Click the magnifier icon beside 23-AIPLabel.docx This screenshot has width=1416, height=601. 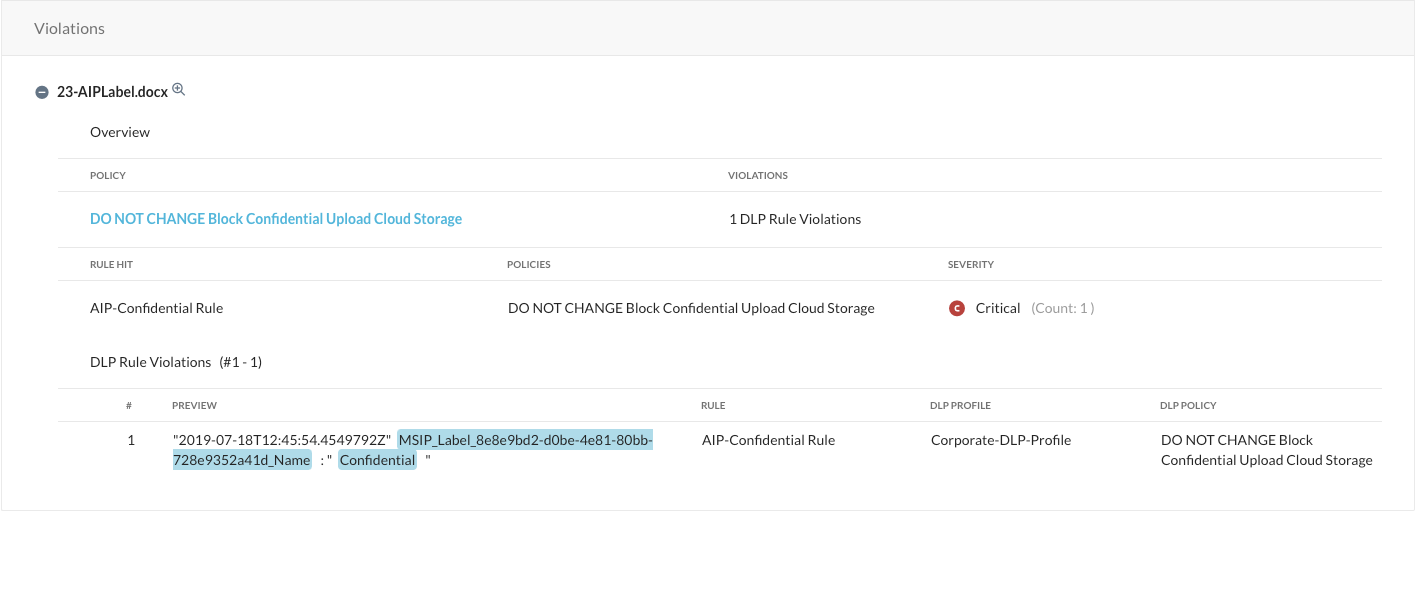tap(179, 90)
